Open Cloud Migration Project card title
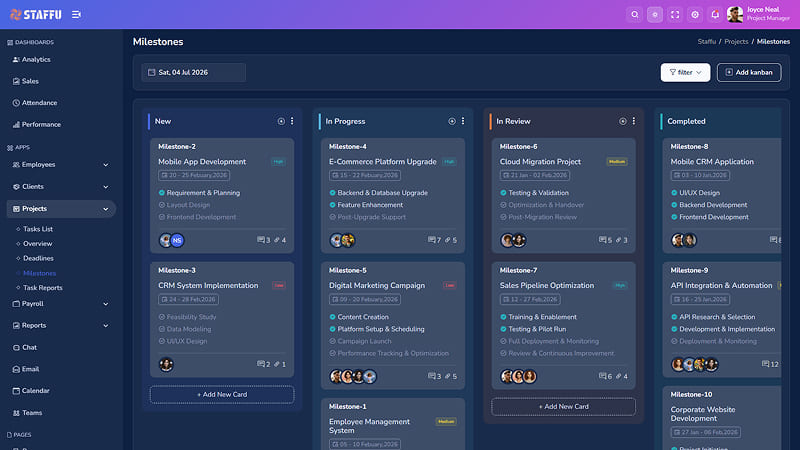Viewport: 800px width, 450px height. pyautogui.click(x=540, y=162)
